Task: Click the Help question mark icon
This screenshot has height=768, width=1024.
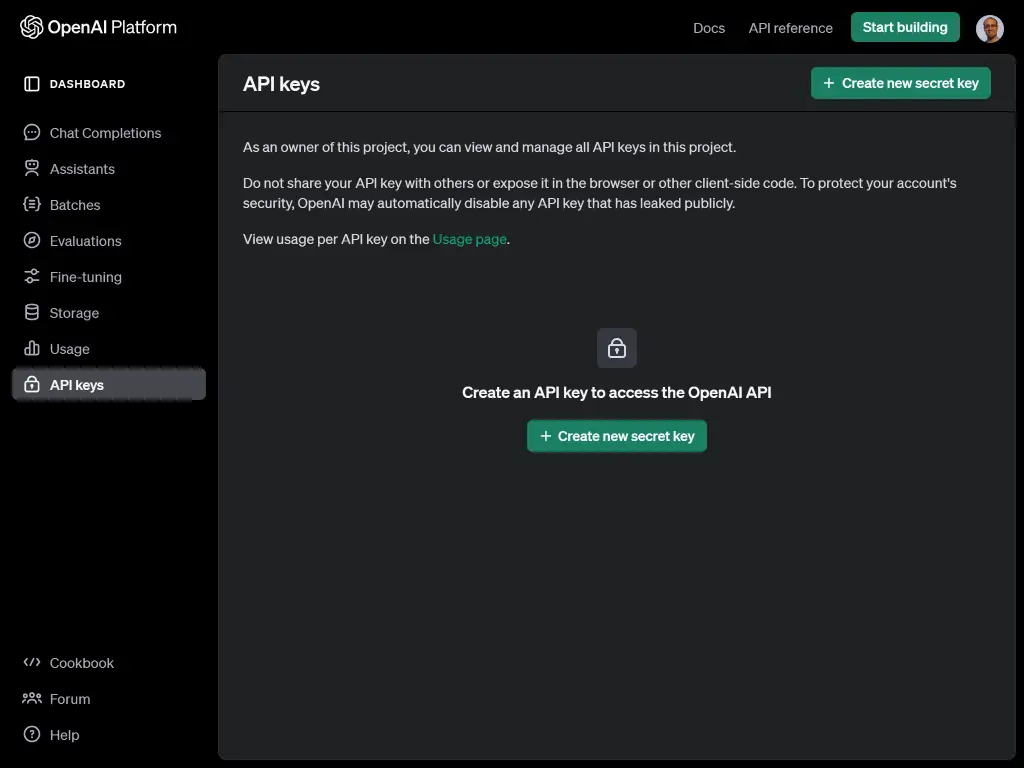Action: point(31,734)
